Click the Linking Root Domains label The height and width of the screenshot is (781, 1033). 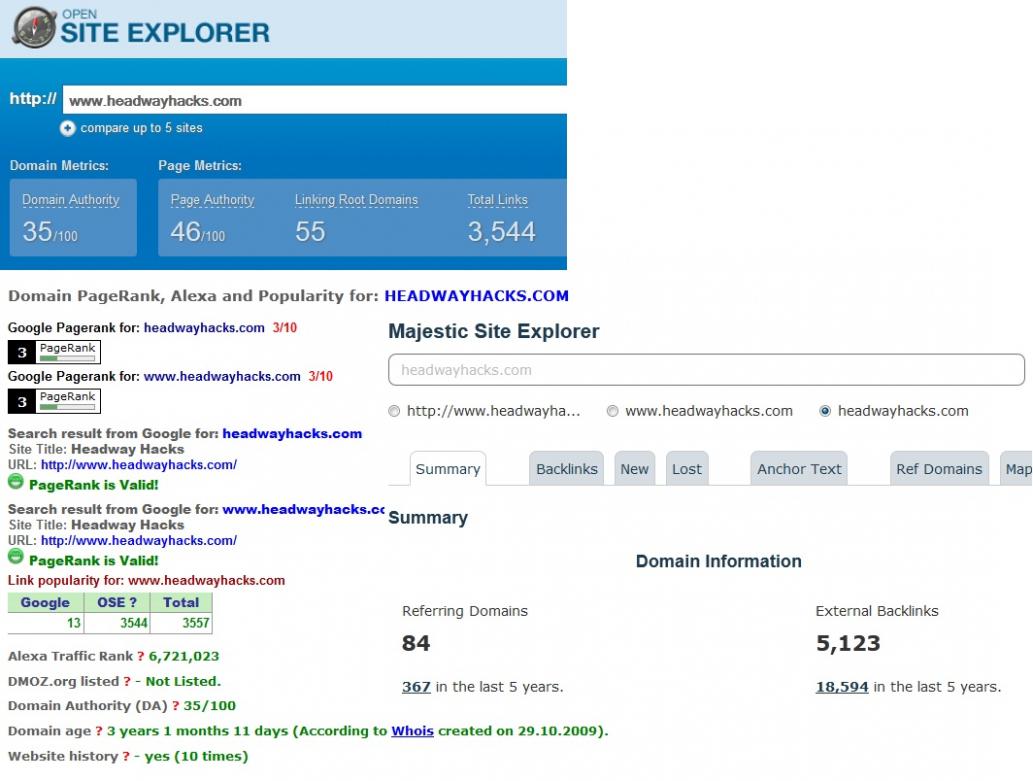(x=356, y=200)
